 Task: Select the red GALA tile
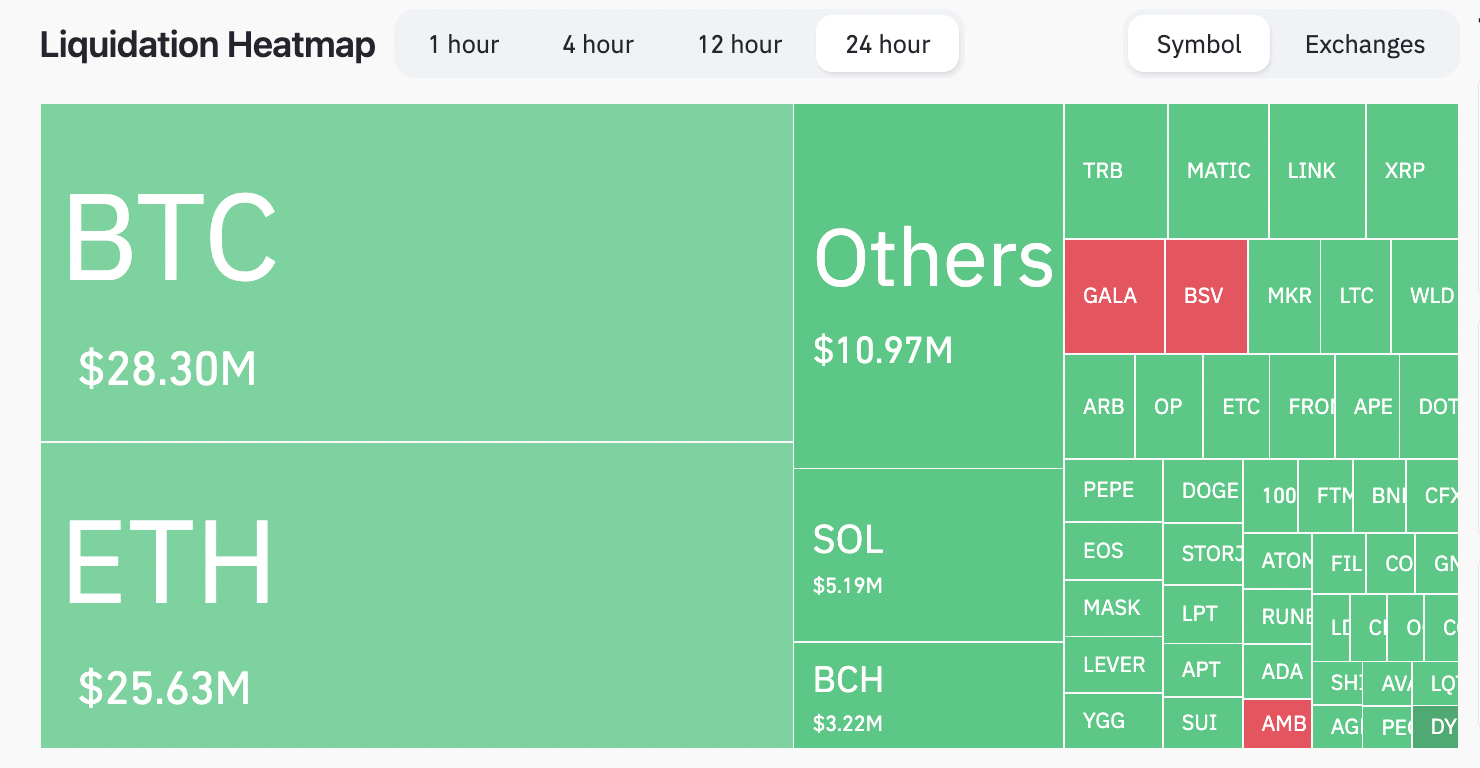pyautogui.click(x=1114, y=296)
